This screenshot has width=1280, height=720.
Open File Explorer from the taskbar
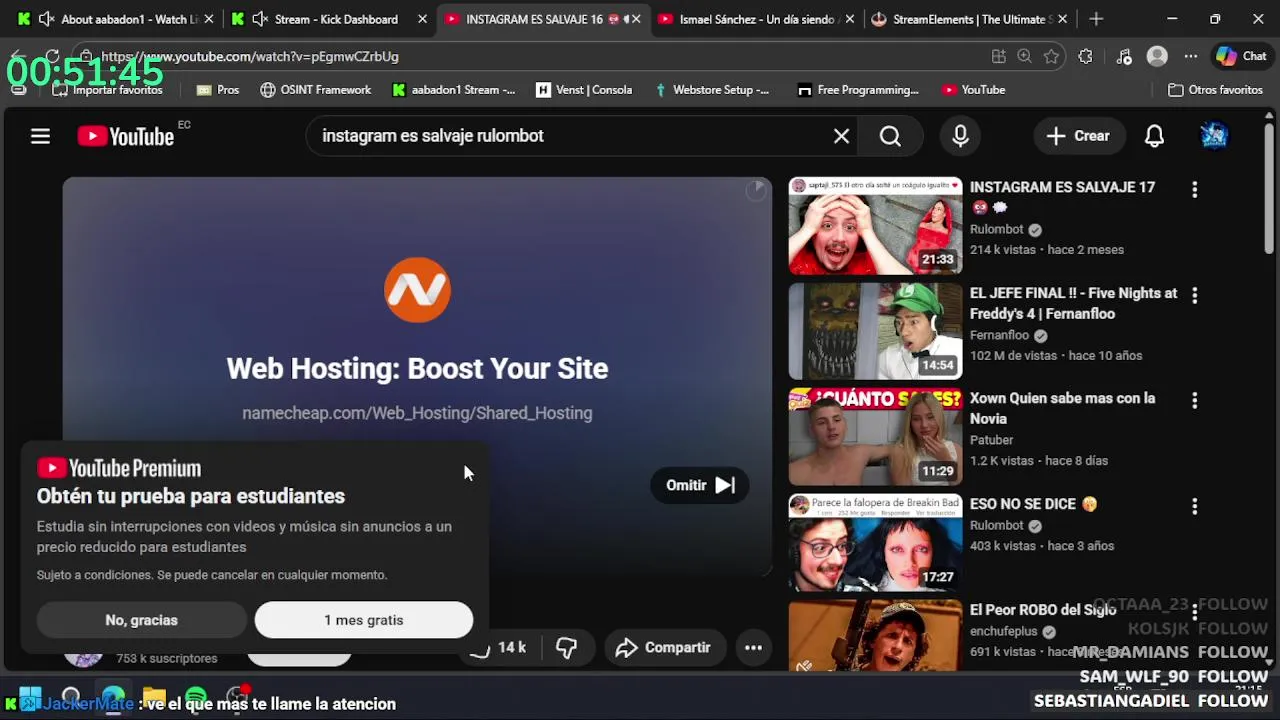click(154, 697)
